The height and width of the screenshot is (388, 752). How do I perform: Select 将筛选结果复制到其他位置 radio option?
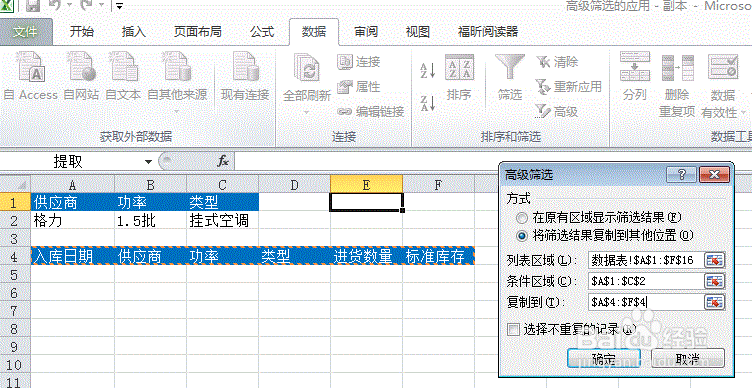pos(522,235)
